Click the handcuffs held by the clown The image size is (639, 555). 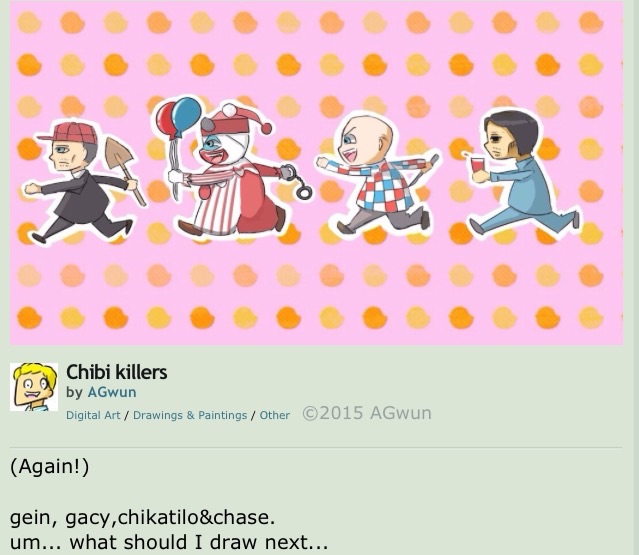coord(297,181)
